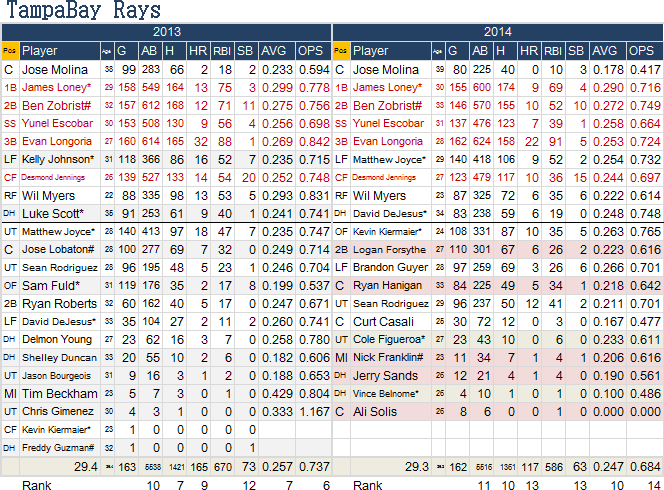Click James Loney's 600 AB in 2014
The image size is (664, 490).
[x=481, y=87]
